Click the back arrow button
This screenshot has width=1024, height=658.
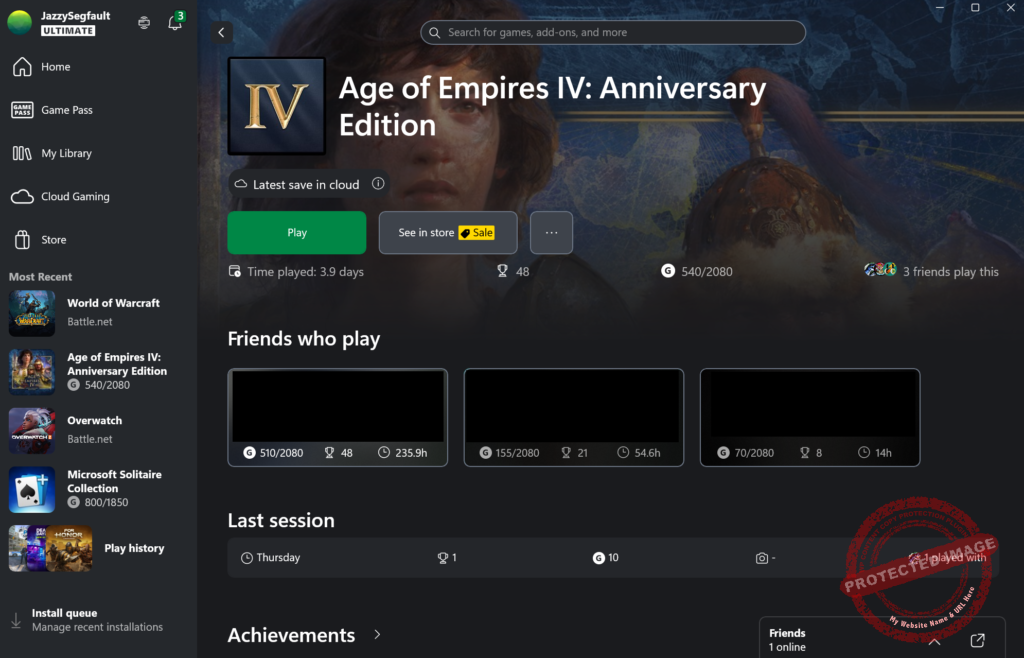click(x=222, y=32)
